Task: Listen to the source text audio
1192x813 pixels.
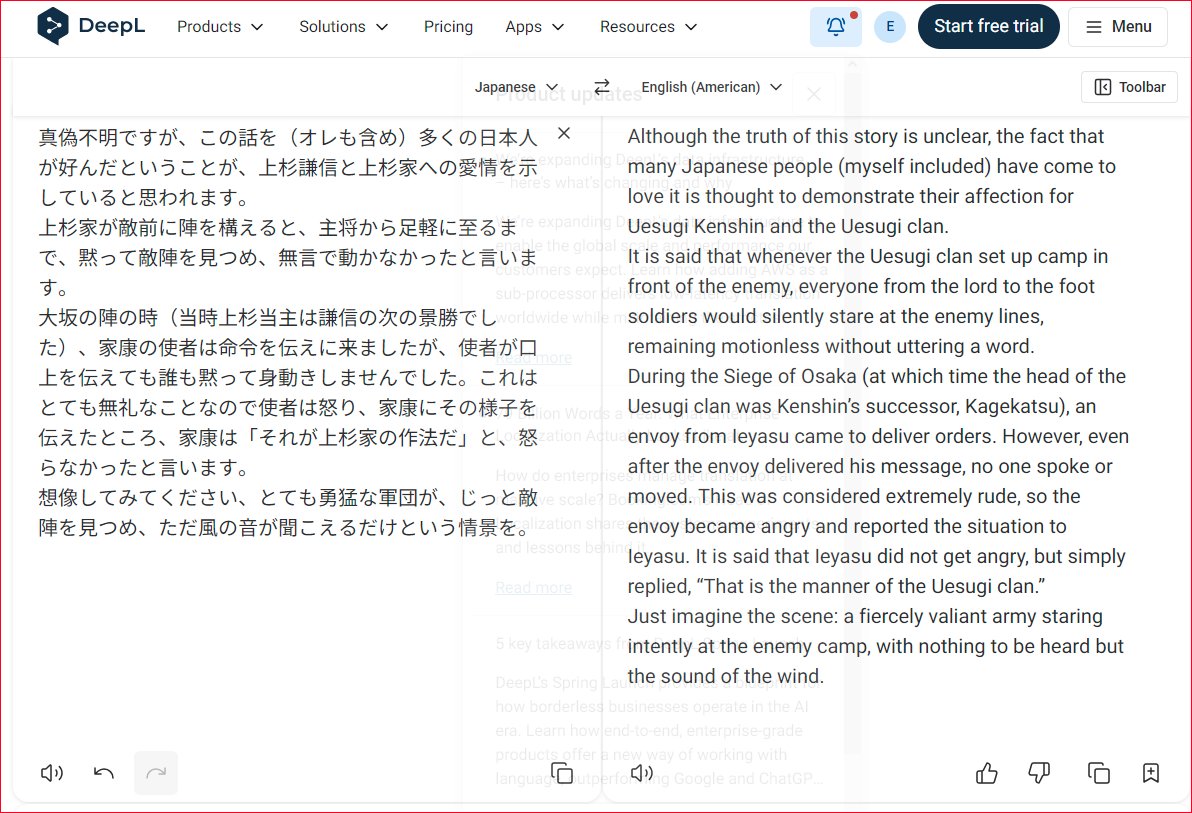Action: [52, 773]
